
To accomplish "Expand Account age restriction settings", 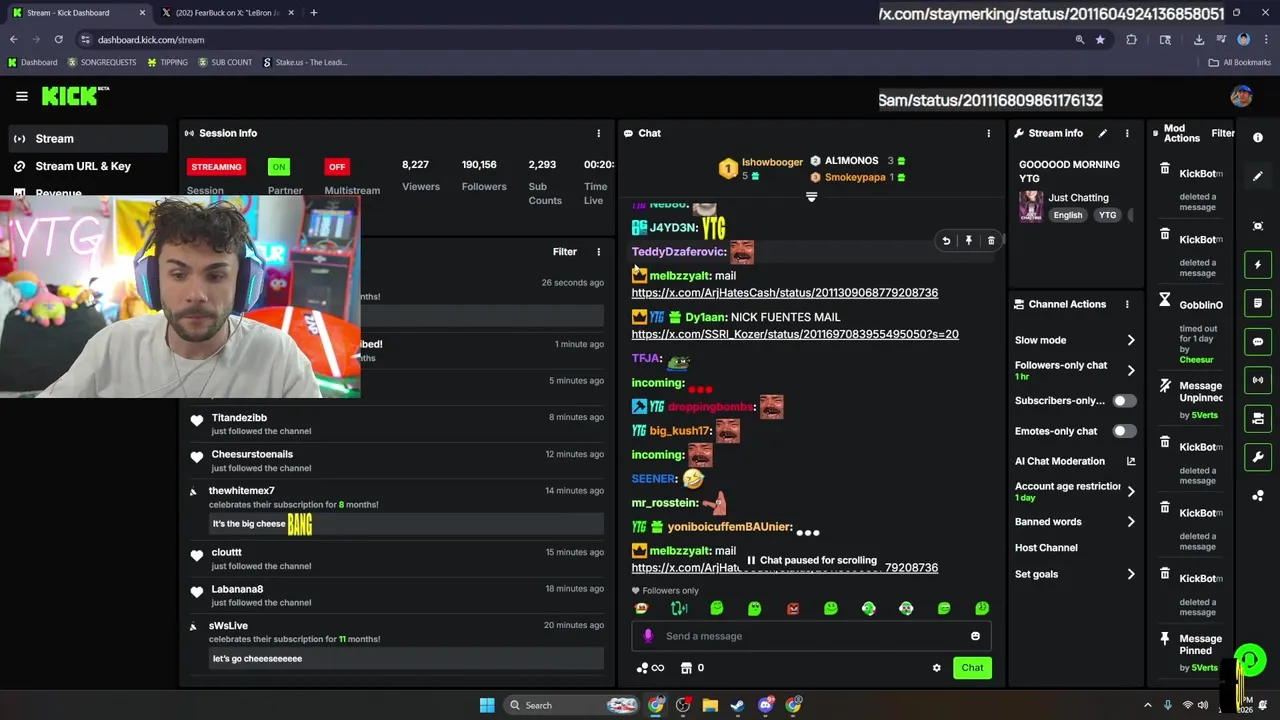I will [1131, 491].
